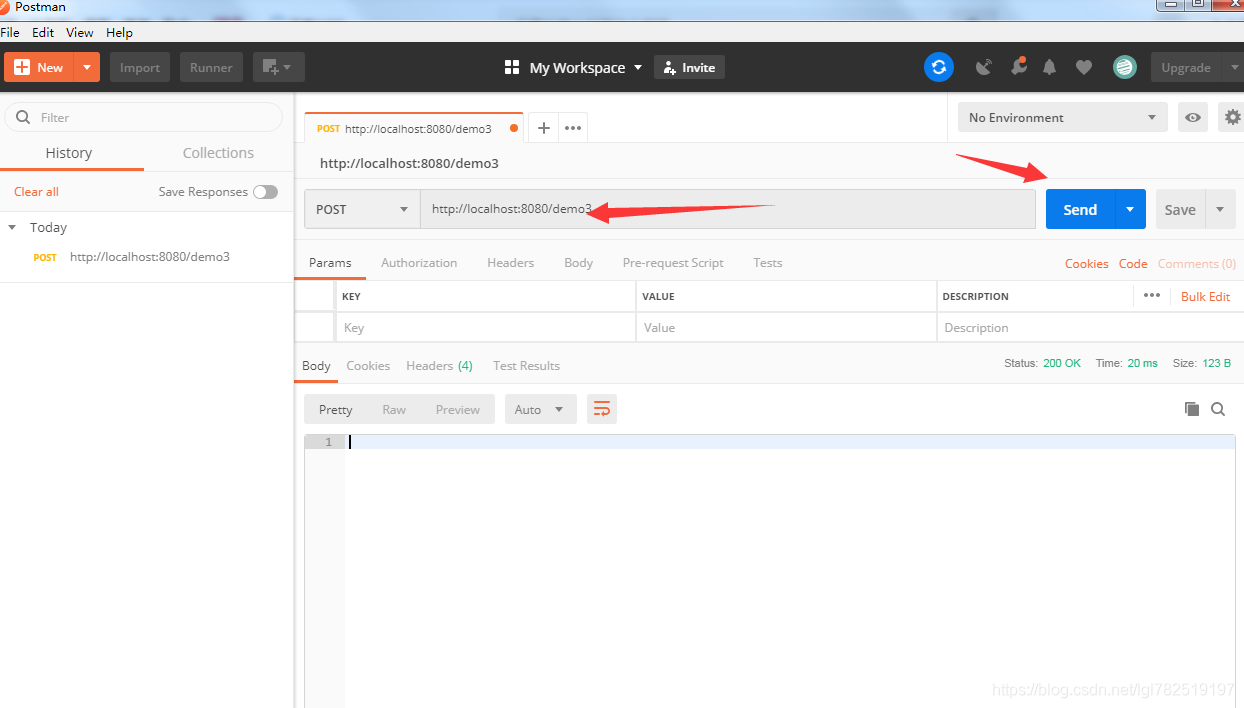Select the Pretty response view
The height and width of the screenshot is (708, 1244).
point(335,409)
